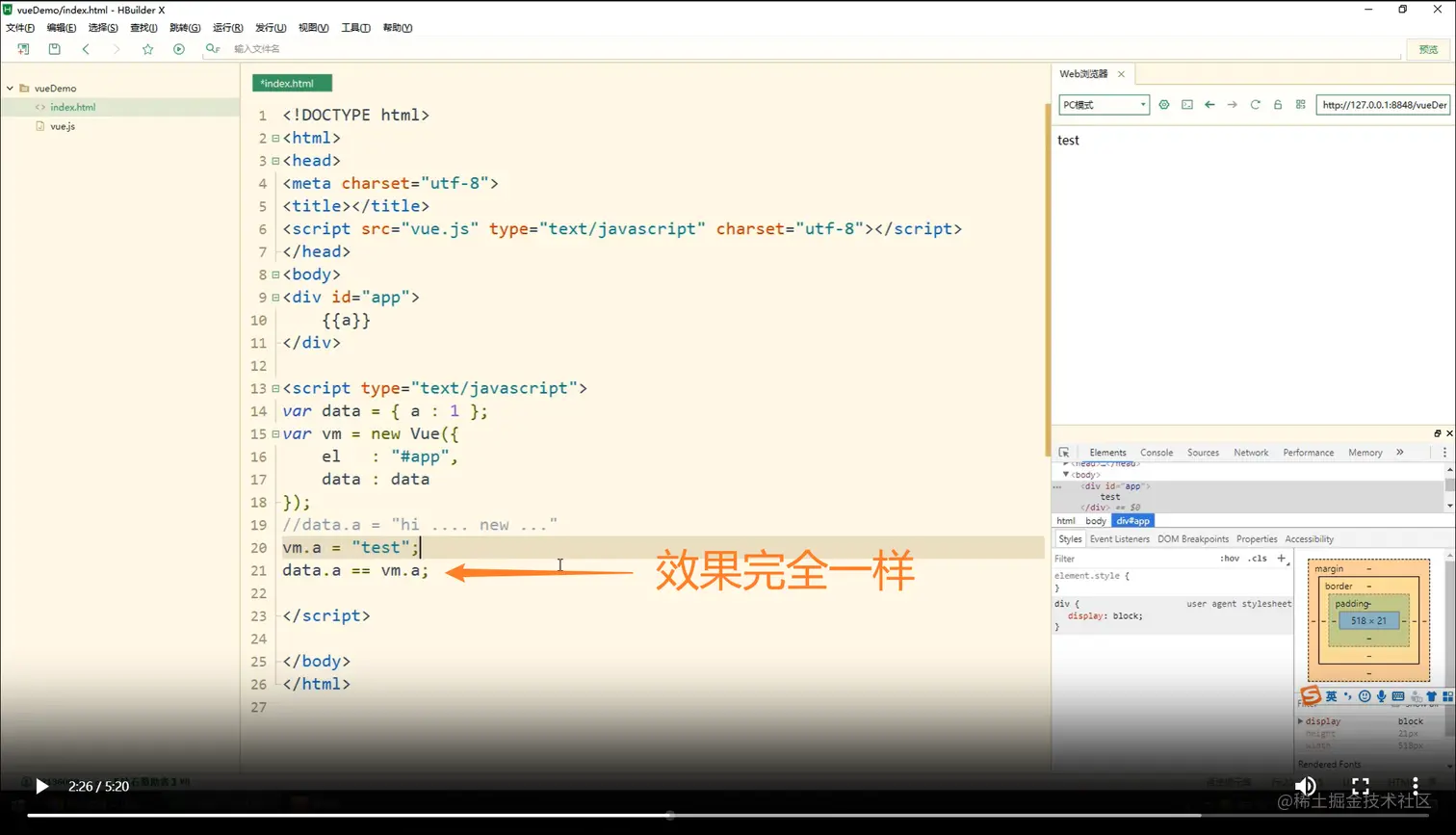Image resolution: width=1456 pixels, height=835 pixels.
Task: Open video player more options dots
Action: 1416,786
